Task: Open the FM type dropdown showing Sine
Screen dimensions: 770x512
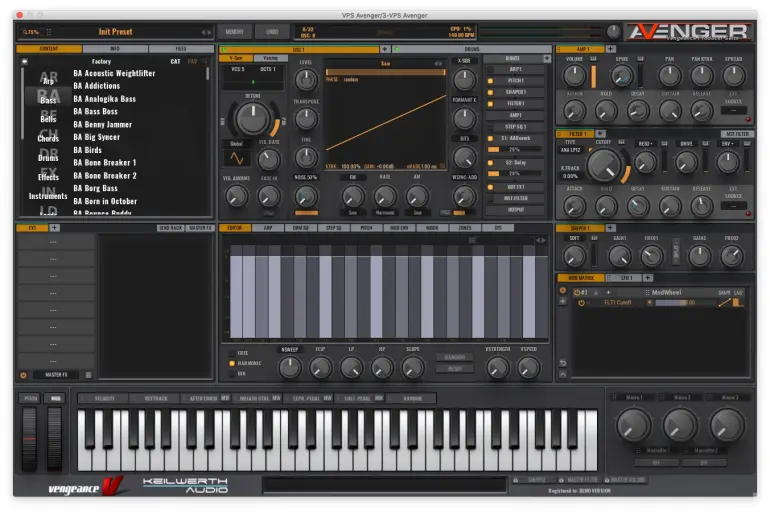Action: coord(353,213)
